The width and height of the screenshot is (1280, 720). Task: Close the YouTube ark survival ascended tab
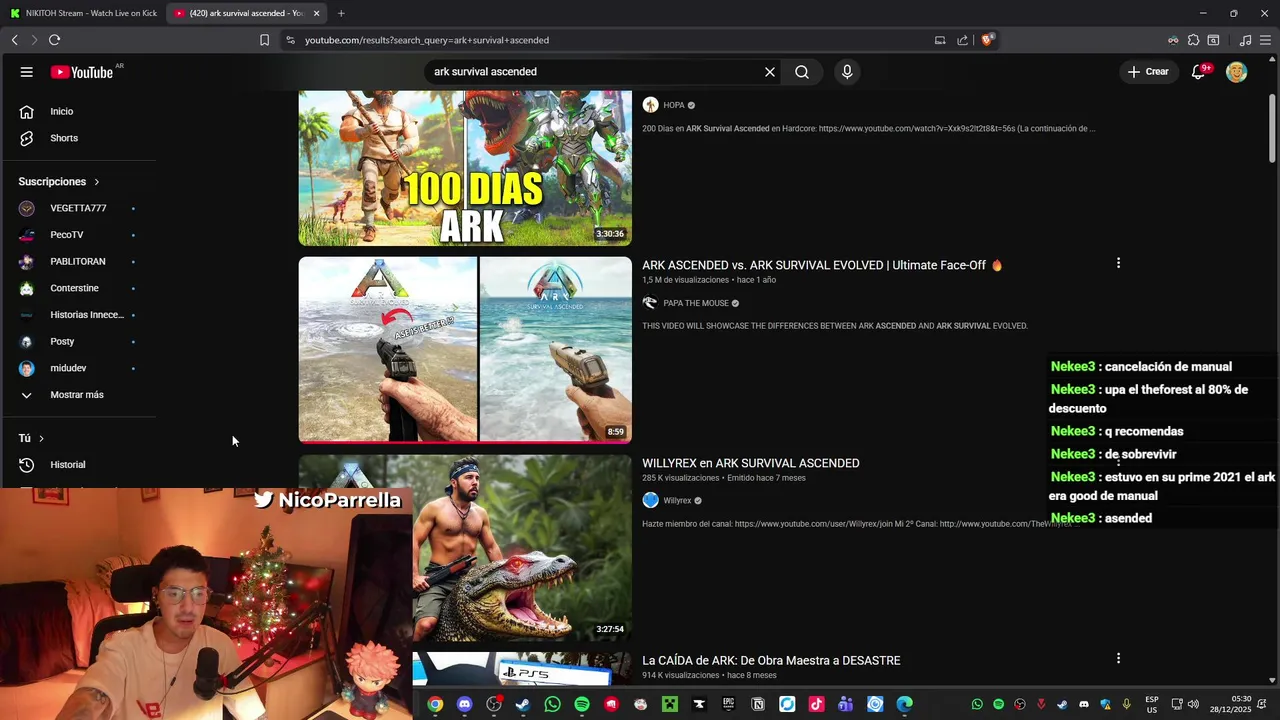pyautogui.click(x=316, y=13)
